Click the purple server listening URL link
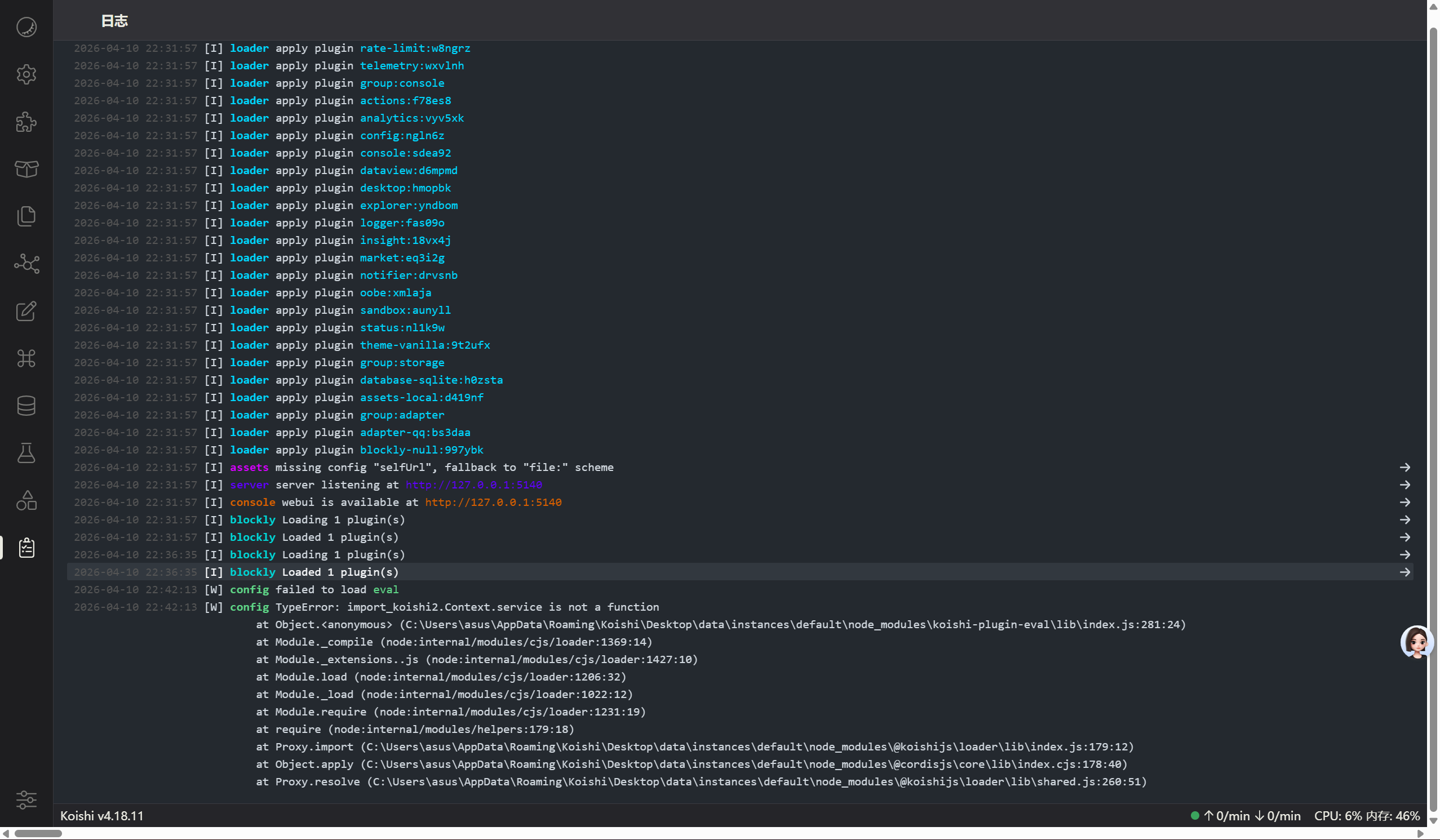This screenshot has width=1440, height=840. coord(474,485)
